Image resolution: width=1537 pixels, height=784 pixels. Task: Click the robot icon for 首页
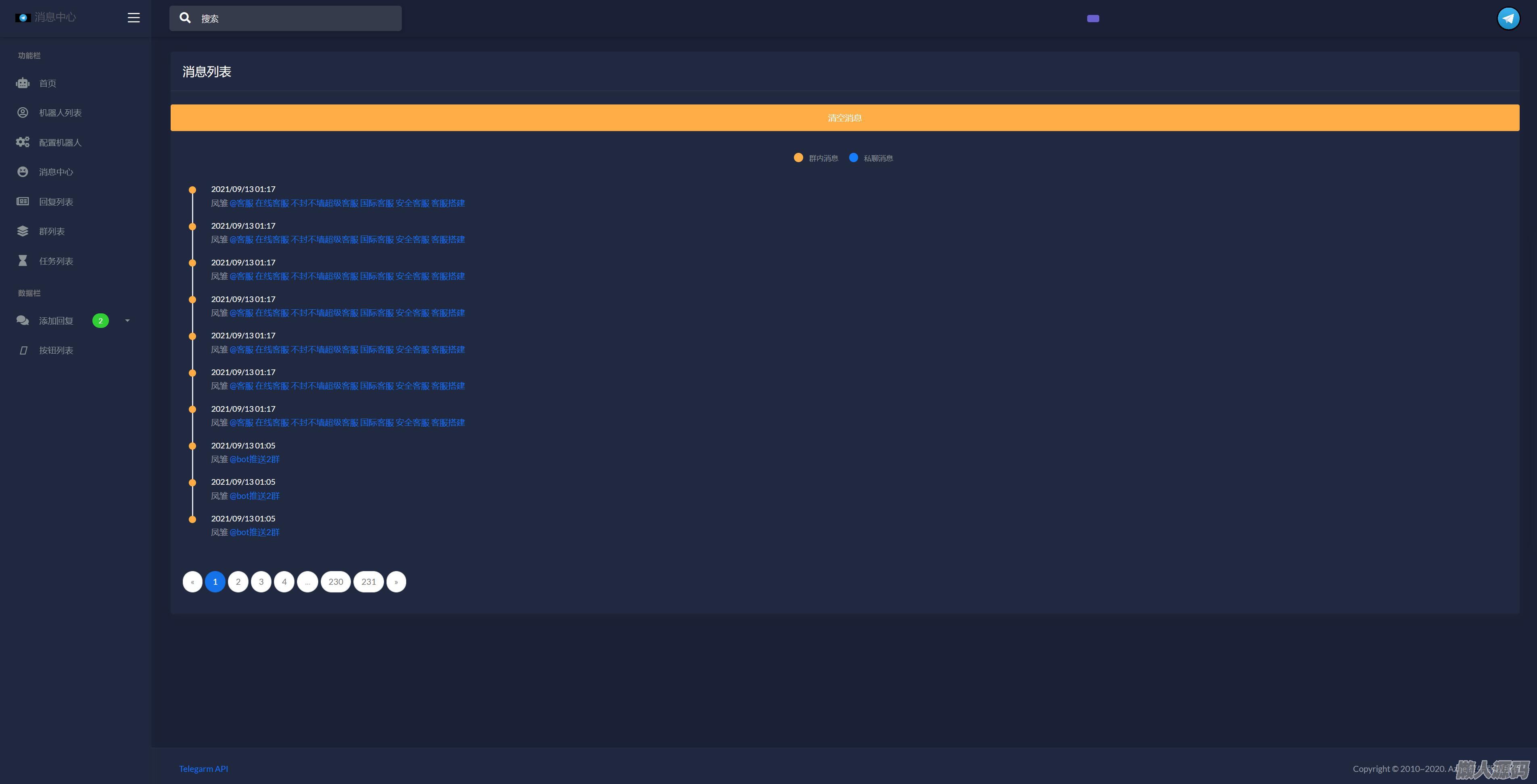point(23,83)
